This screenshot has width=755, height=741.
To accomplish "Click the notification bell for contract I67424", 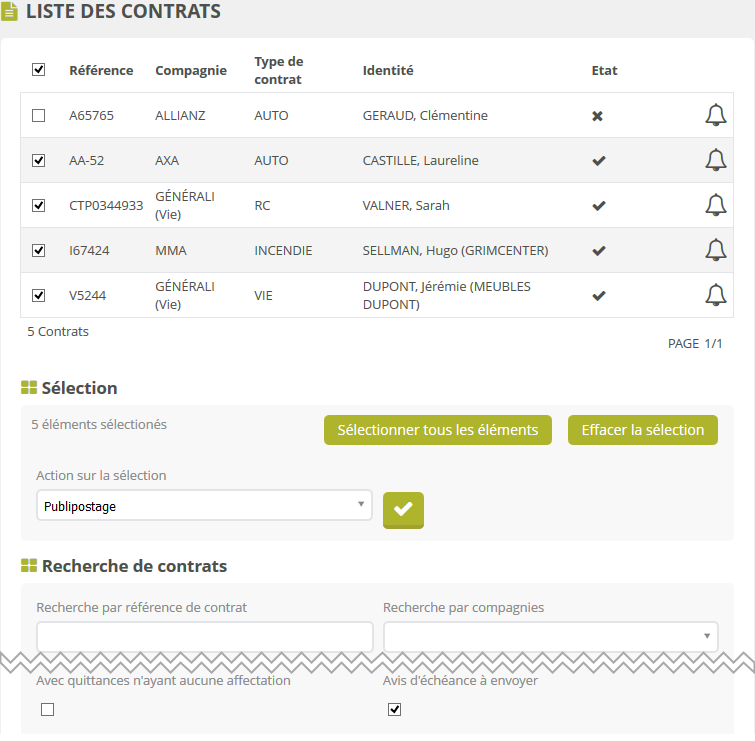I will pyautogui.click(x=715, y=250).
